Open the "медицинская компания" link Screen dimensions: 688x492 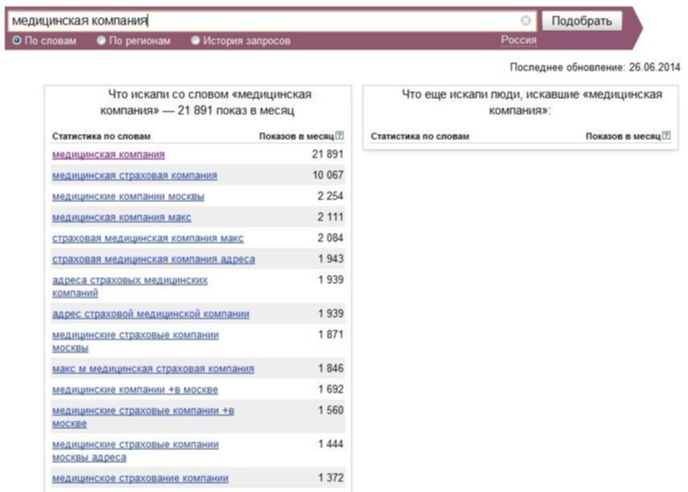point(108,154)
